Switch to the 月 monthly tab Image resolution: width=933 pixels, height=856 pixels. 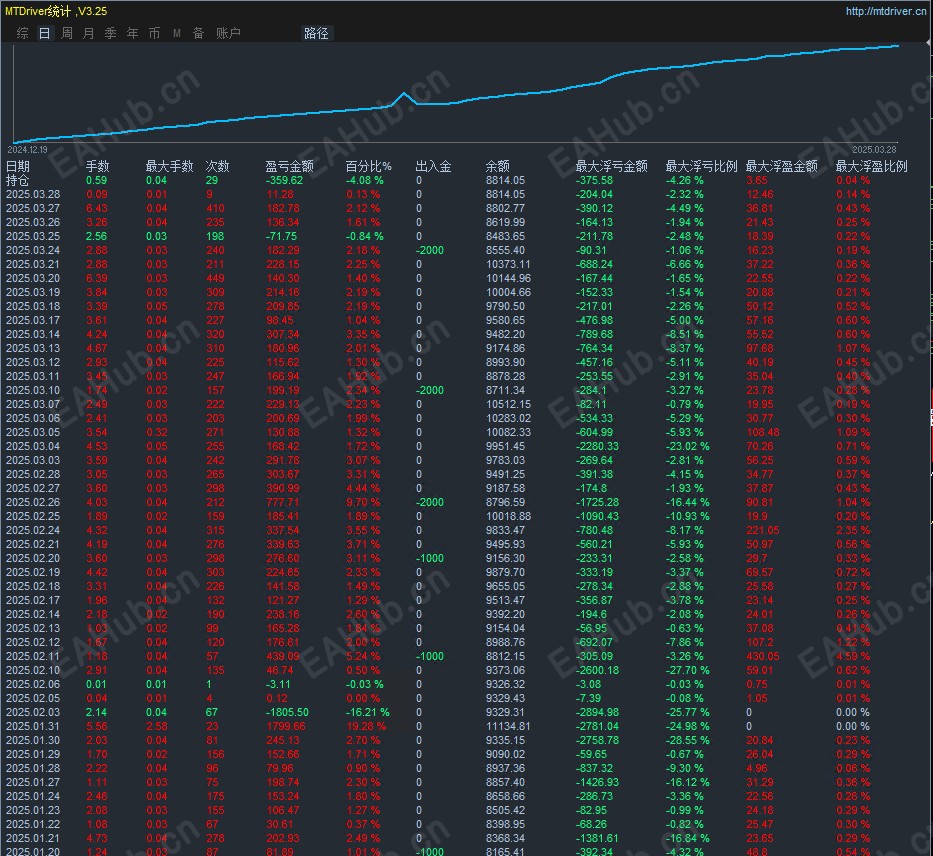88,33
